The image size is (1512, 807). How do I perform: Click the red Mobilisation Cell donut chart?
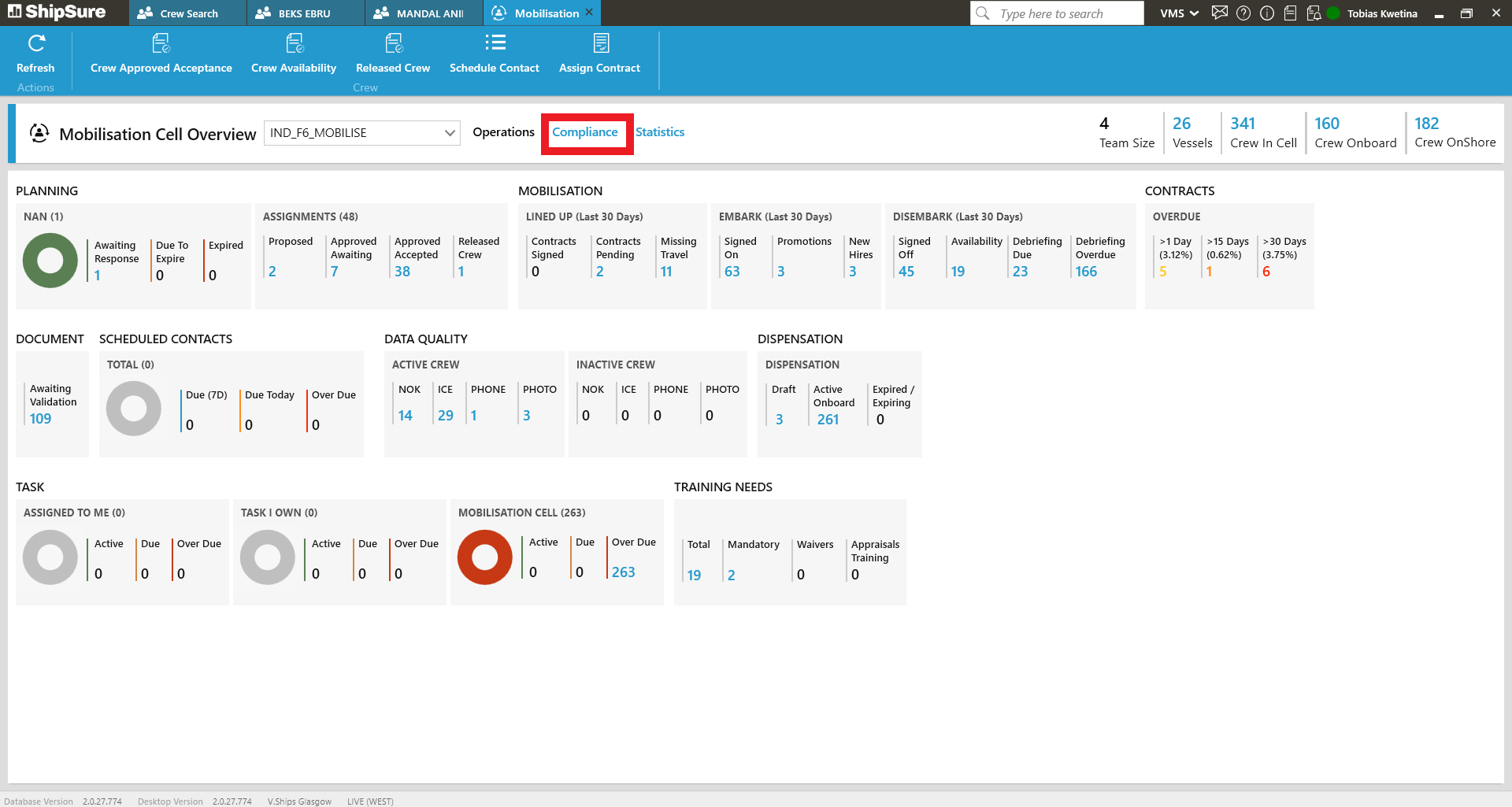485,557
